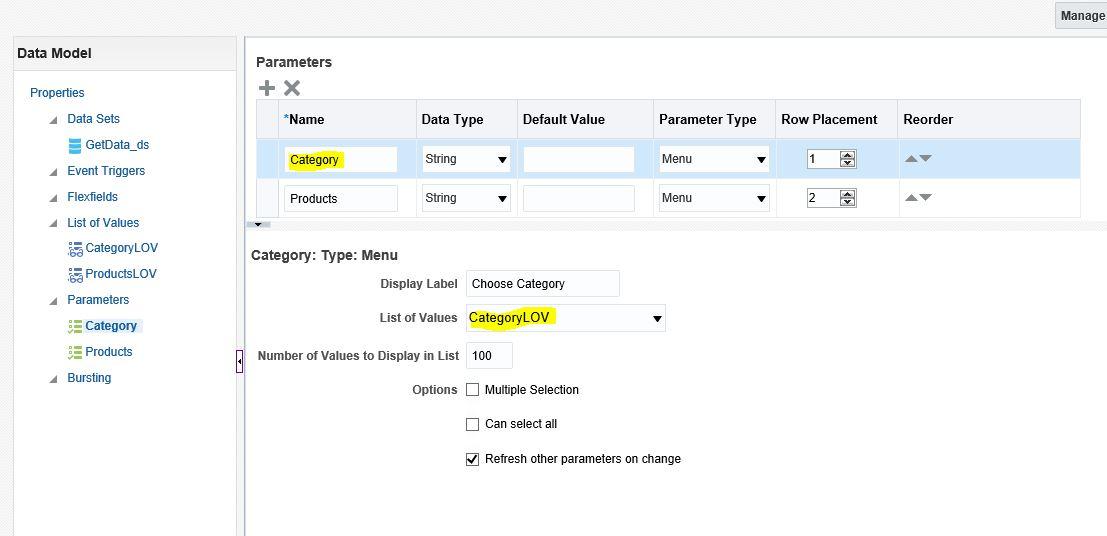
Task: Collapse the Data Sets tree node
Action: (x=54, y=120)
